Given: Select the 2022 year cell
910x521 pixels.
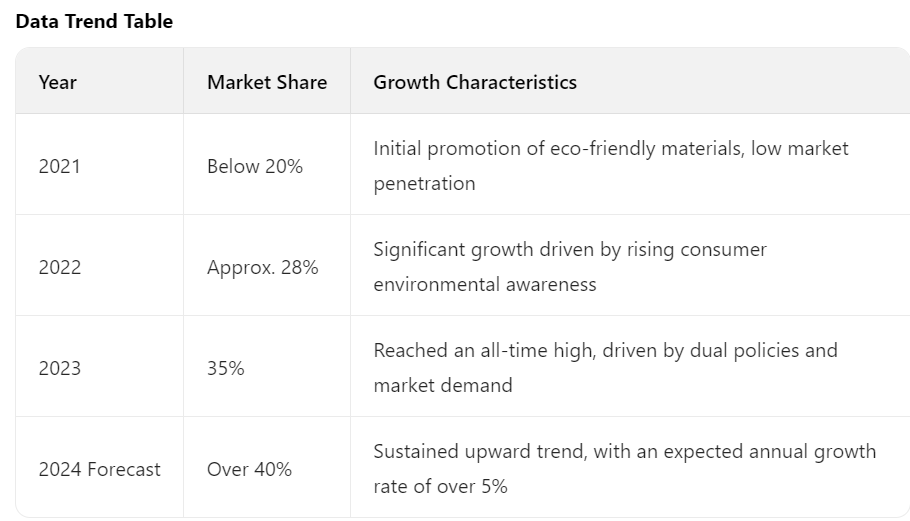Looking at the screenshot, I should pyautogui.click(x=60, y=267).
